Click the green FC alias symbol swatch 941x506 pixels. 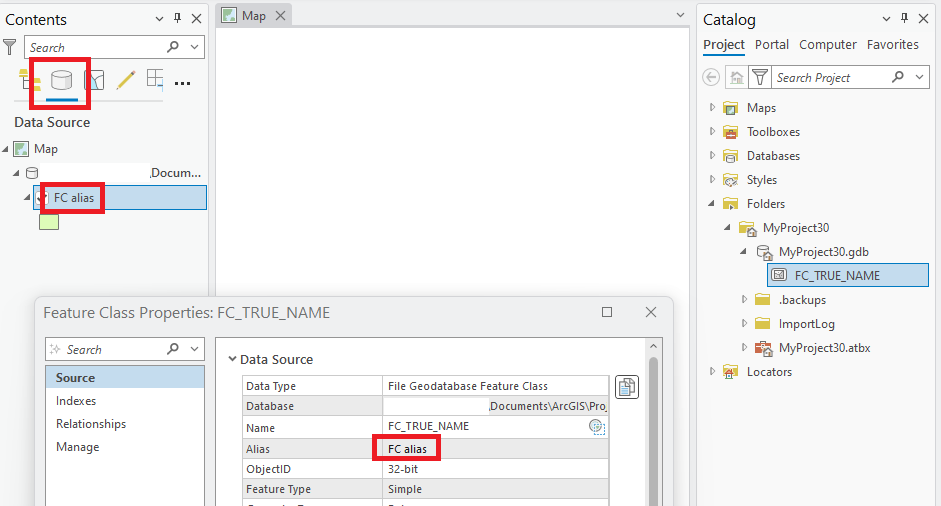click(x=49, y=222)
